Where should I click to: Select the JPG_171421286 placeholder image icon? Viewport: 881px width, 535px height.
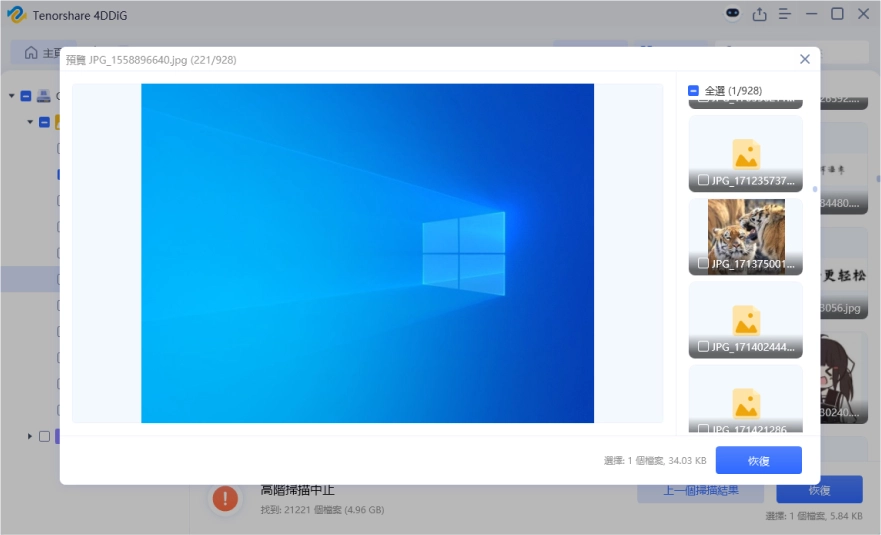click(746, 403)
